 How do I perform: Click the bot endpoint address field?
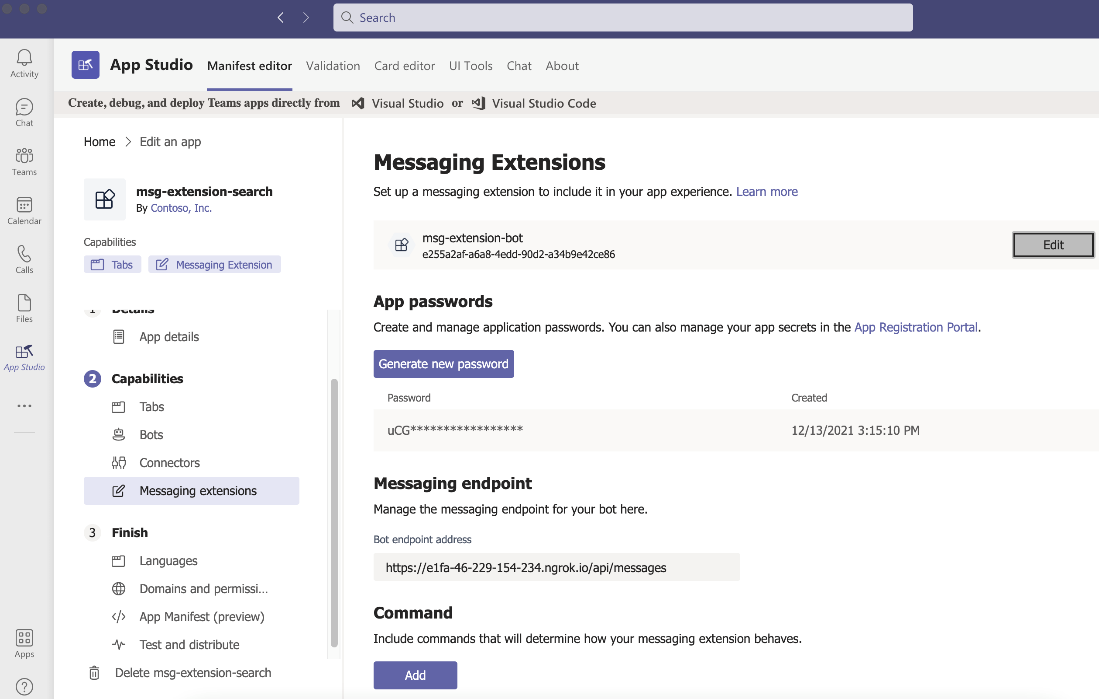[x=557, y=567]
